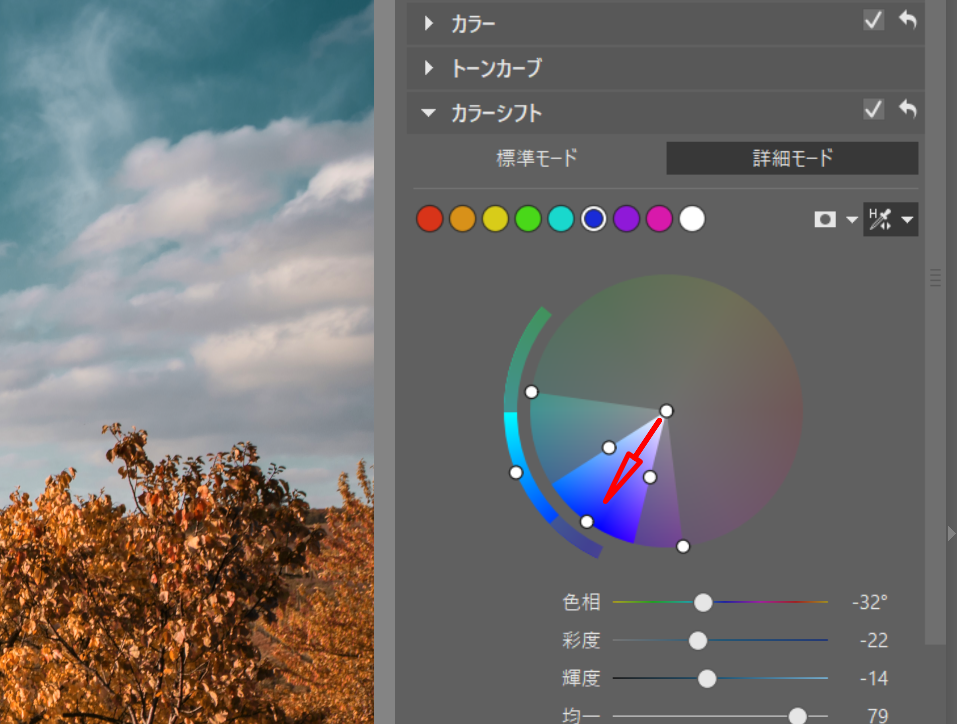
Task: Click the outer ring handle on cyan arc
Action: pos(516,472)
